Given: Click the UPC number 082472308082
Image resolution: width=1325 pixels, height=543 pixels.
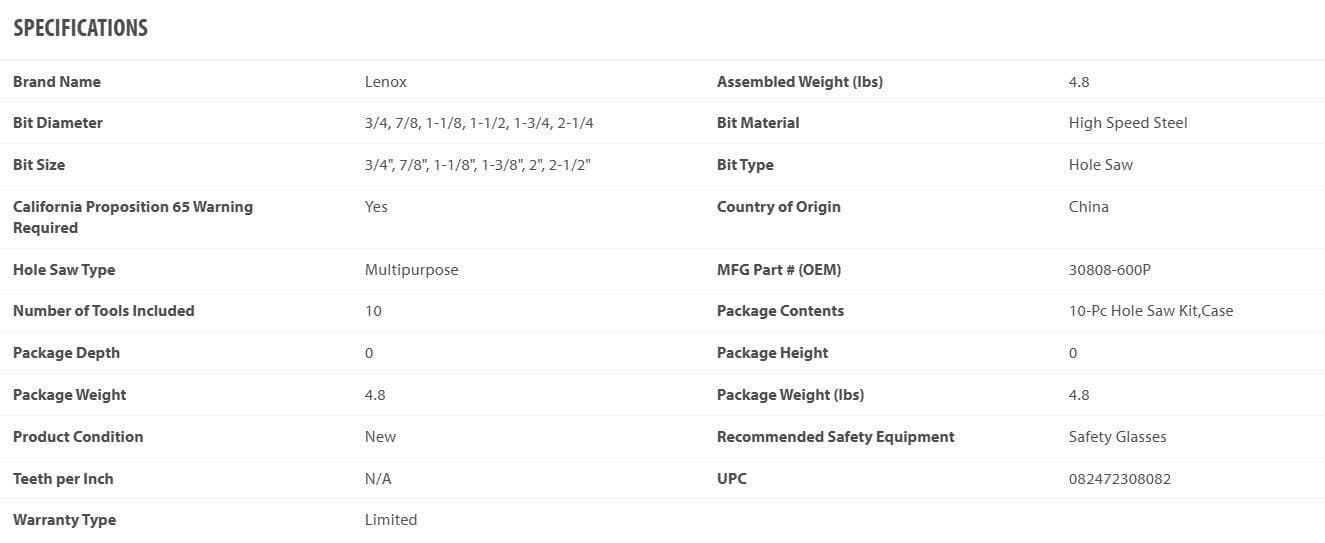Looking at the screenshot, I should [1120, 479].
